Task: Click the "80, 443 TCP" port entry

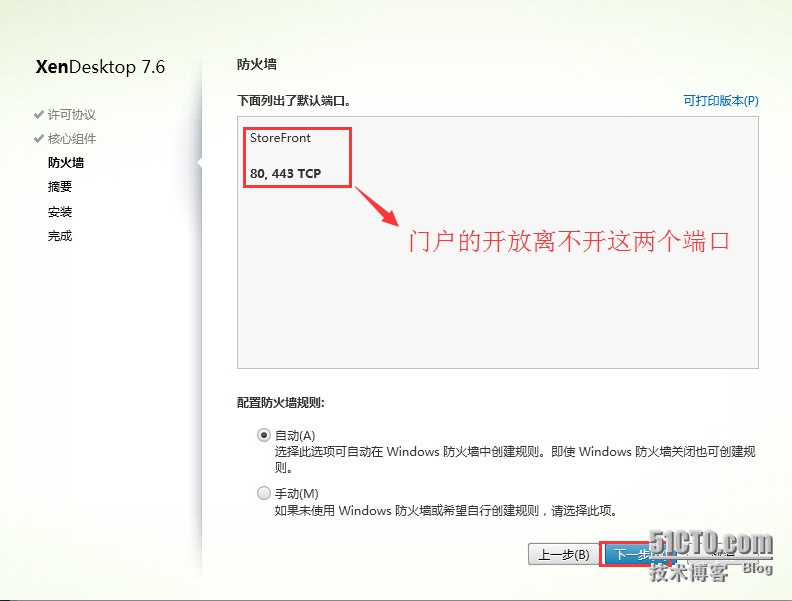Action: point(285,174)
